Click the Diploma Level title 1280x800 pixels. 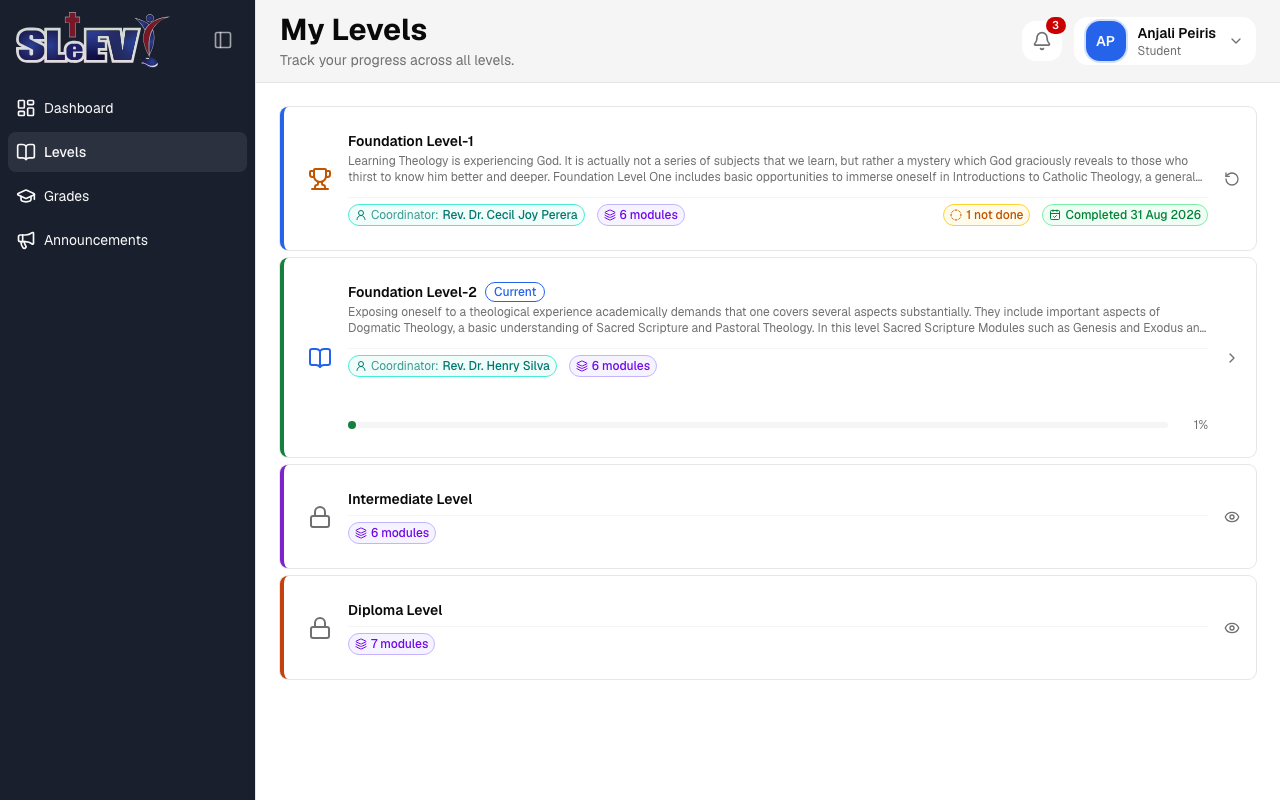395,610
